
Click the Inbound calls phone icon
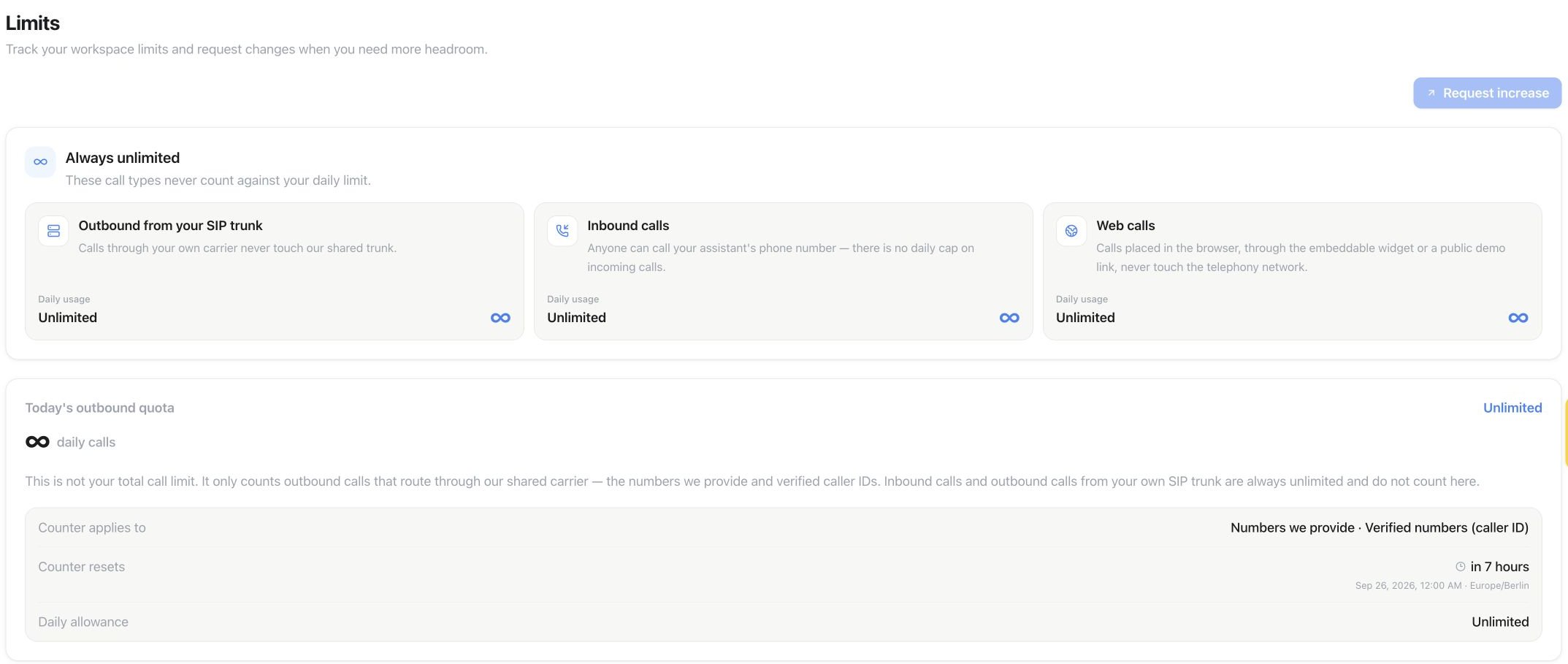[x=562, y=231]
